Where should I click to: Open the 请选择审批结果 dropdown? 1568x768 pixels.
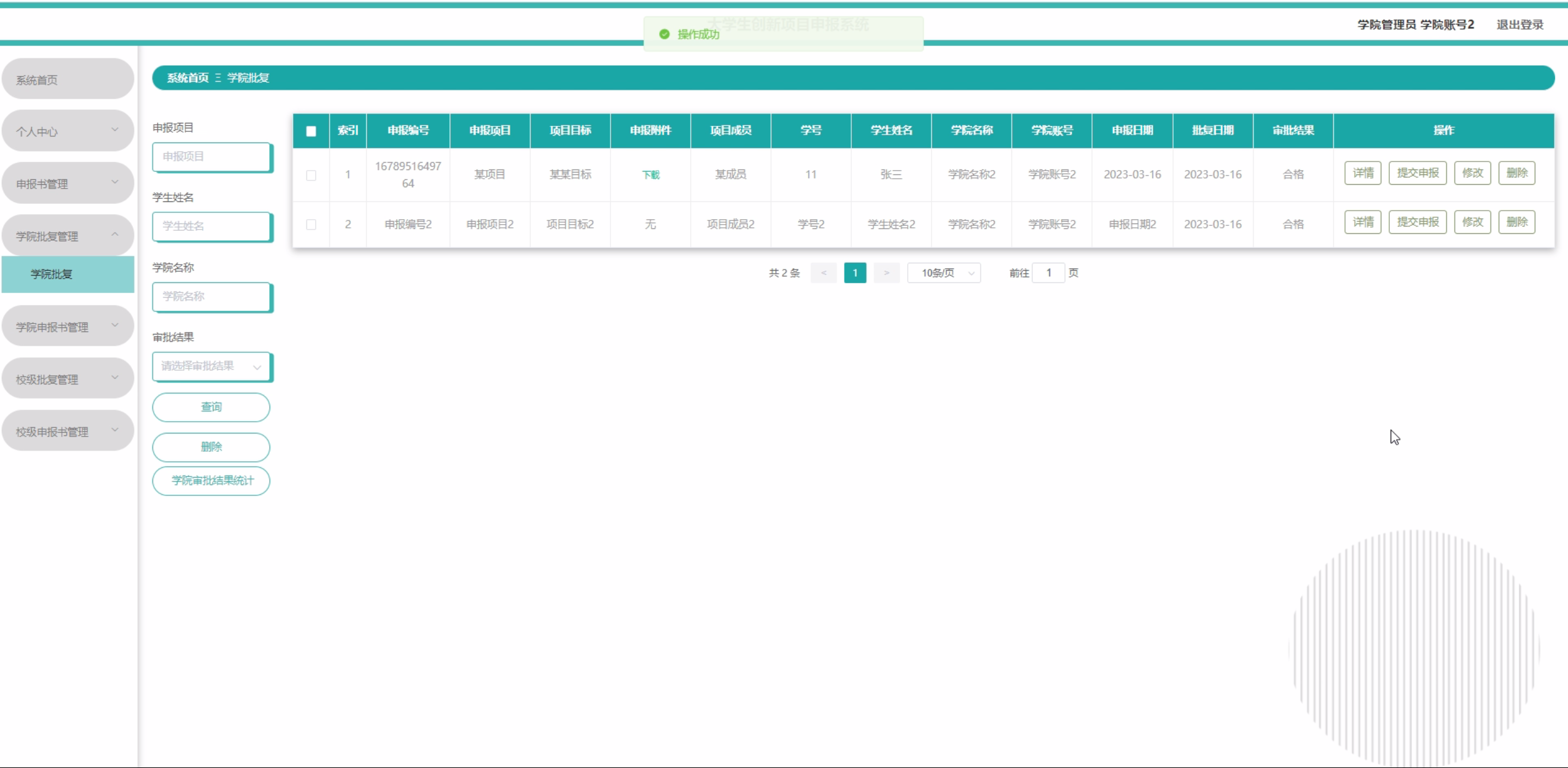(211, 367)
